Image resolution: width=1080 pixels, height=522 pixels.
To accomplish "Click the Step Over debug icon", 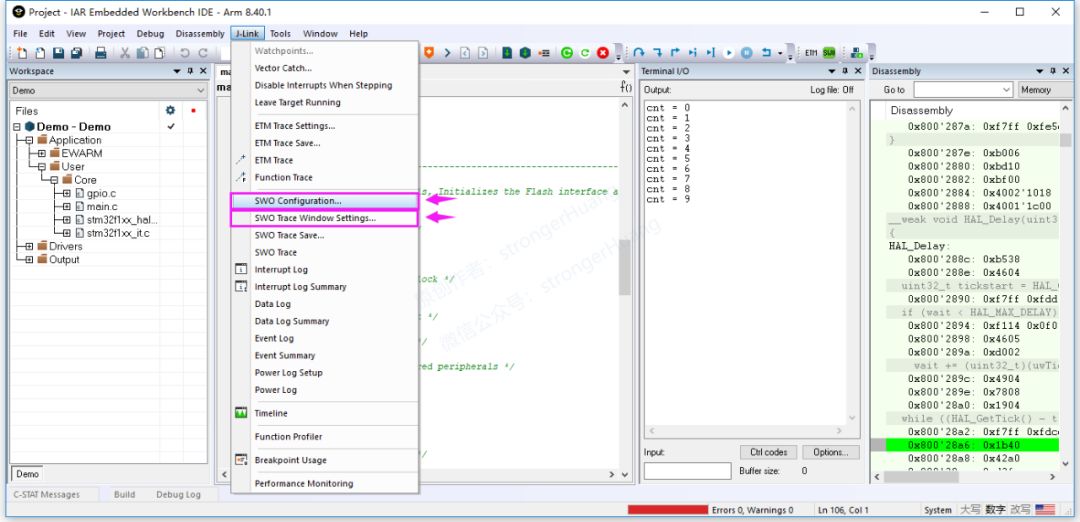I will [639, 53].
